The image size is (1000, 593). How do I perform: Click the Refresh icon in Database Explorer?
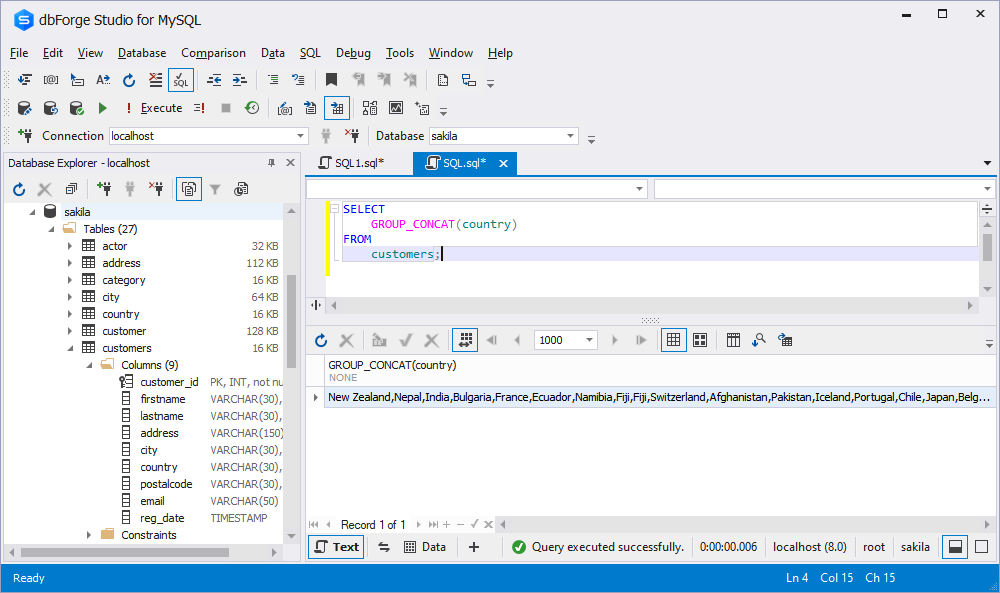coord(18,188)
